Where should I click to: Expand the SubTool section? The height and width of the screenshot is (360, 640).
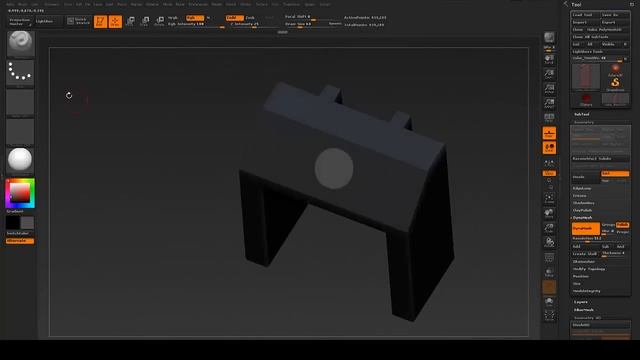click(582, 114)
